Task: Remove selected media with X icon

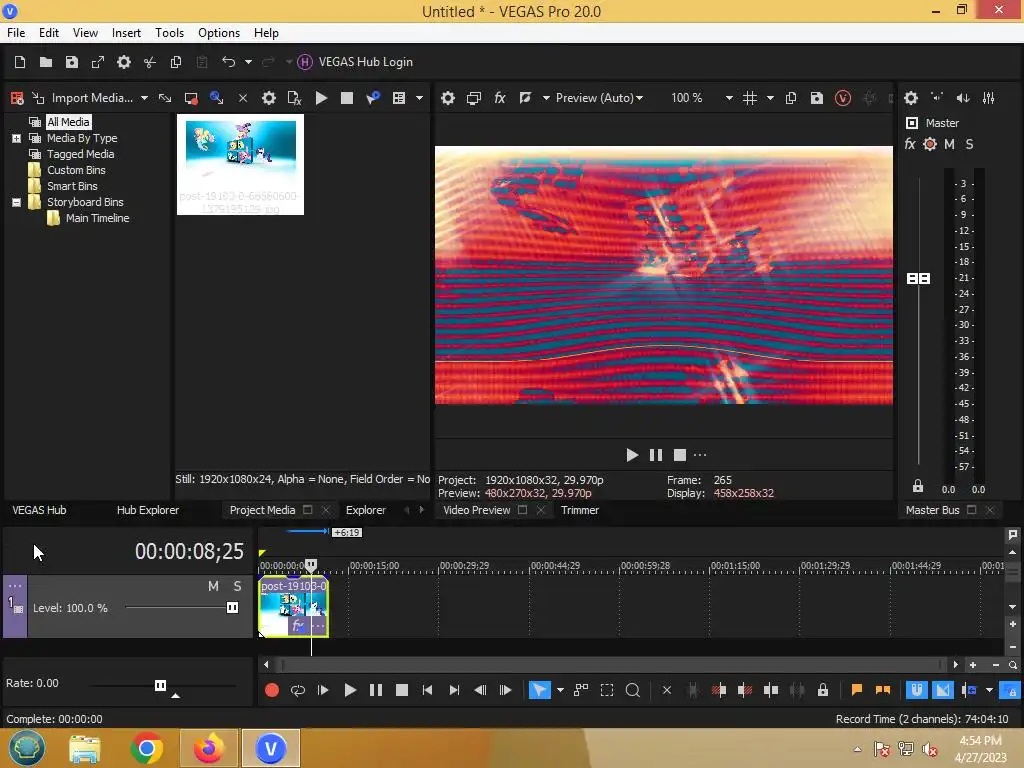Action: click(242, 98)
